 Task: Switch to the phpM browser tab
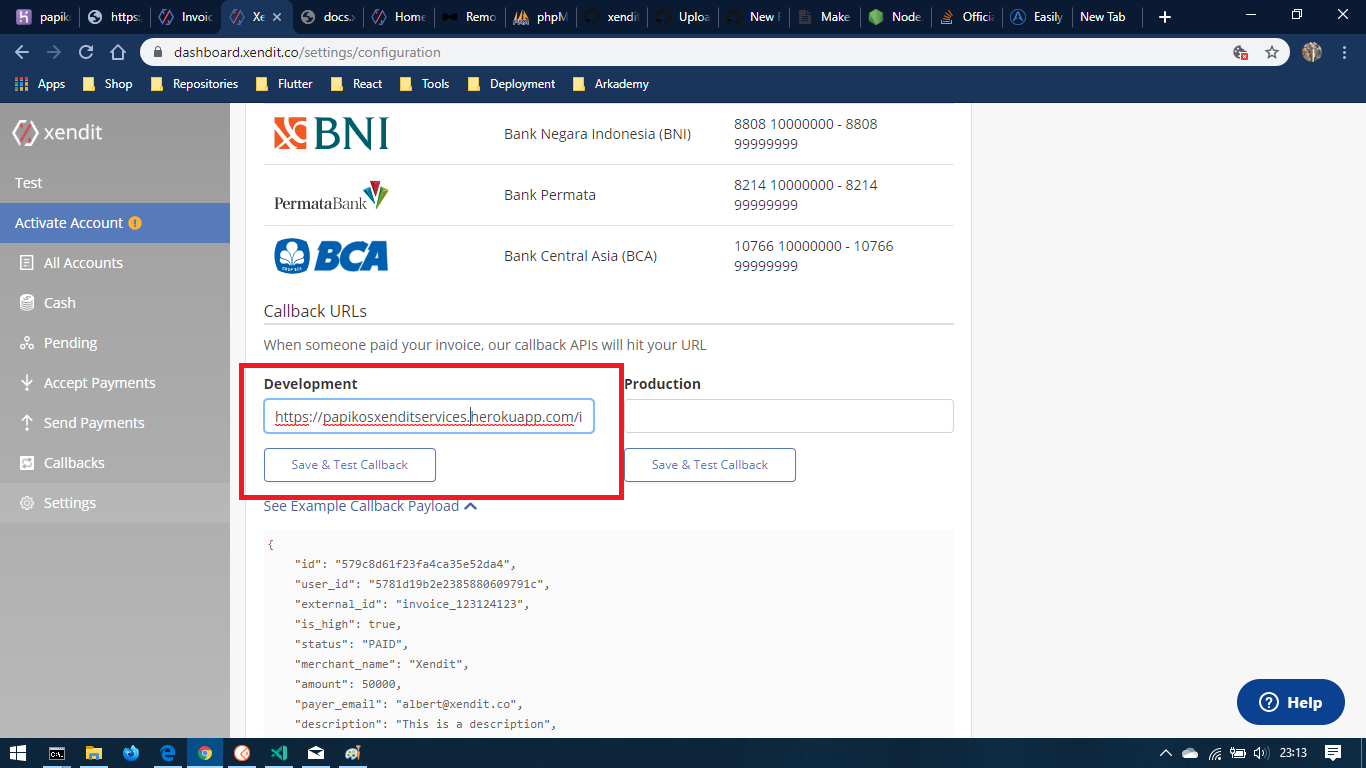coord(540,17)
